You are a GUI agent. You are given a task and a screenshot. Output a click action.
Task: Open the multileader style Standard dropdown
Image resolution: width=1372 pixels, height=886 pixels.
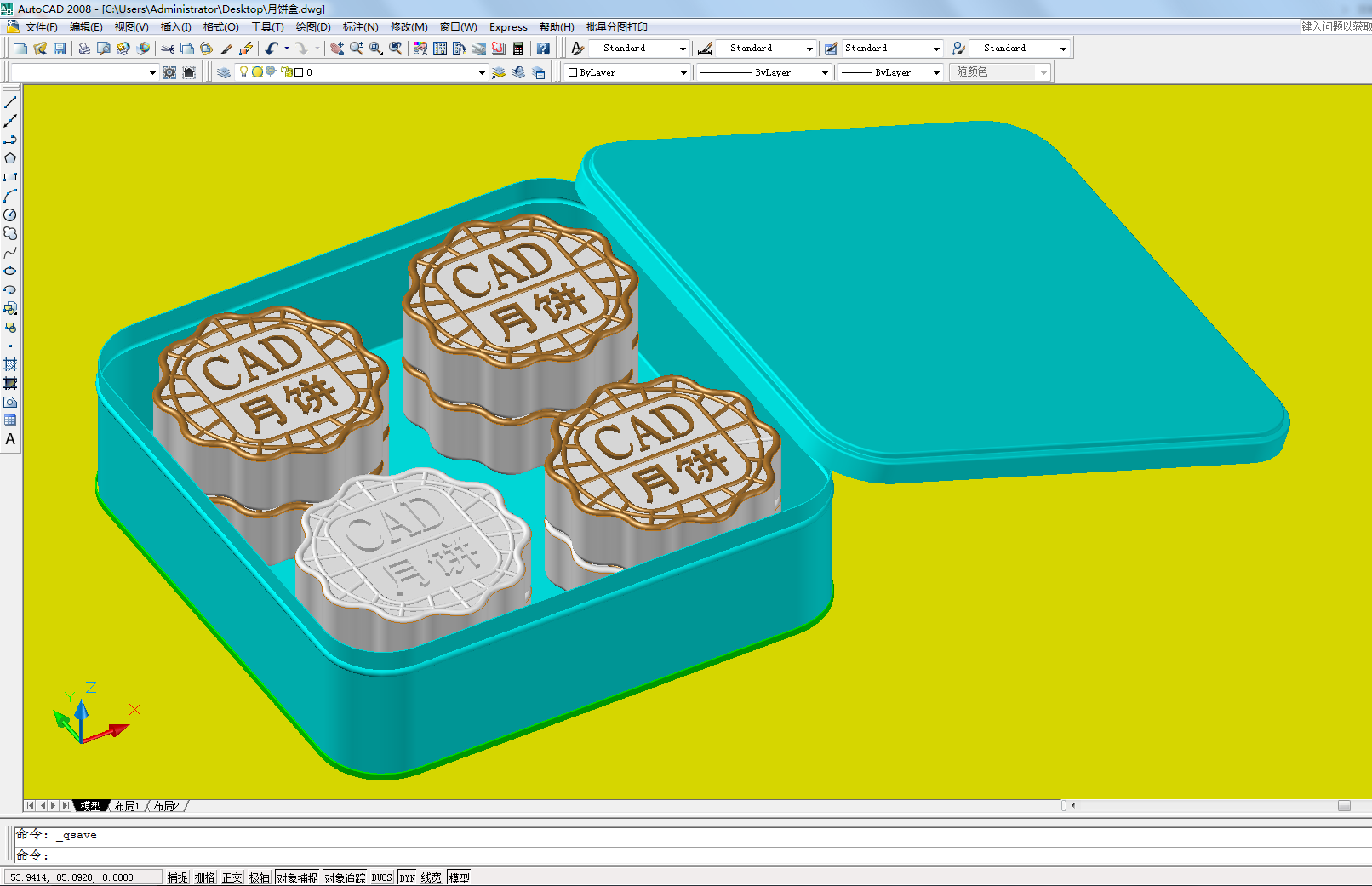click(1063, 49)
